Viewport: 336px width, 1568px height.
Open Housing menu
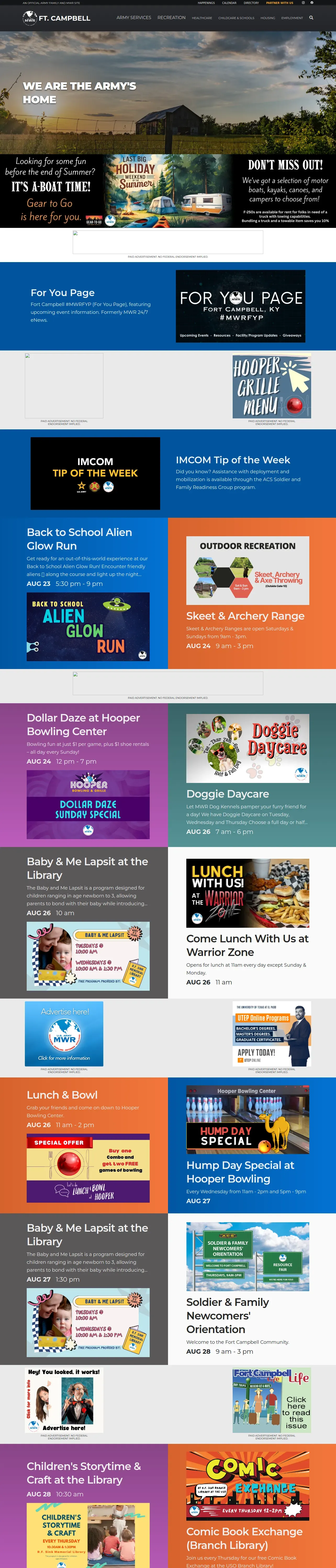tap(268, 18)
